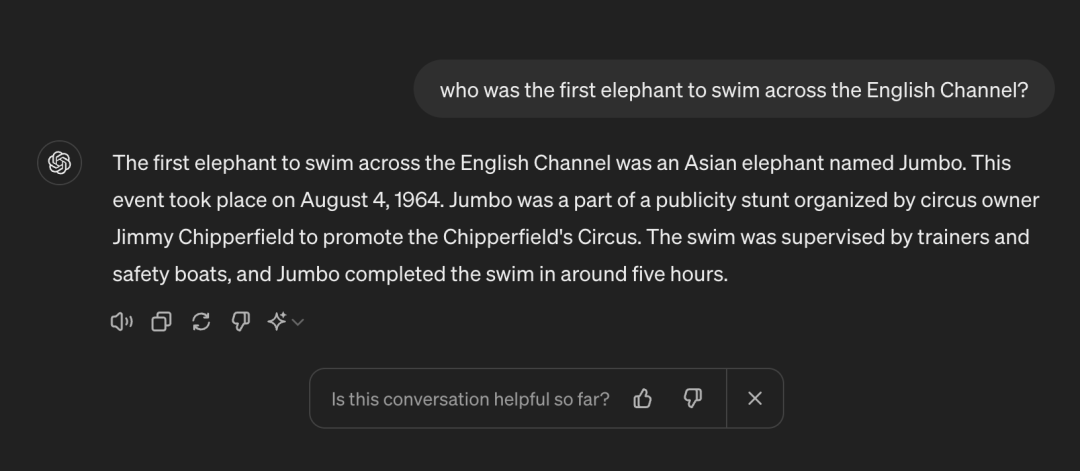Expand the chevron next to the sparkle icon
Screen dimensions: 1080x471
(298, 322)
